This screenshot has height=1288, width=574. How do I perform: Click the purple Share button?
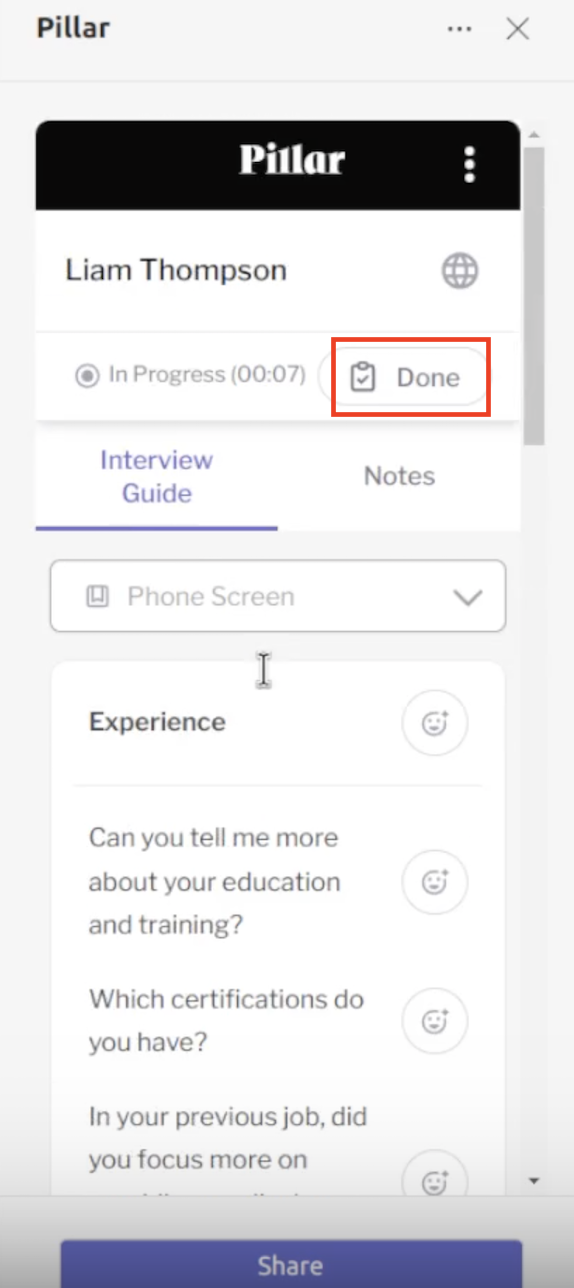tap(291, 1264)
